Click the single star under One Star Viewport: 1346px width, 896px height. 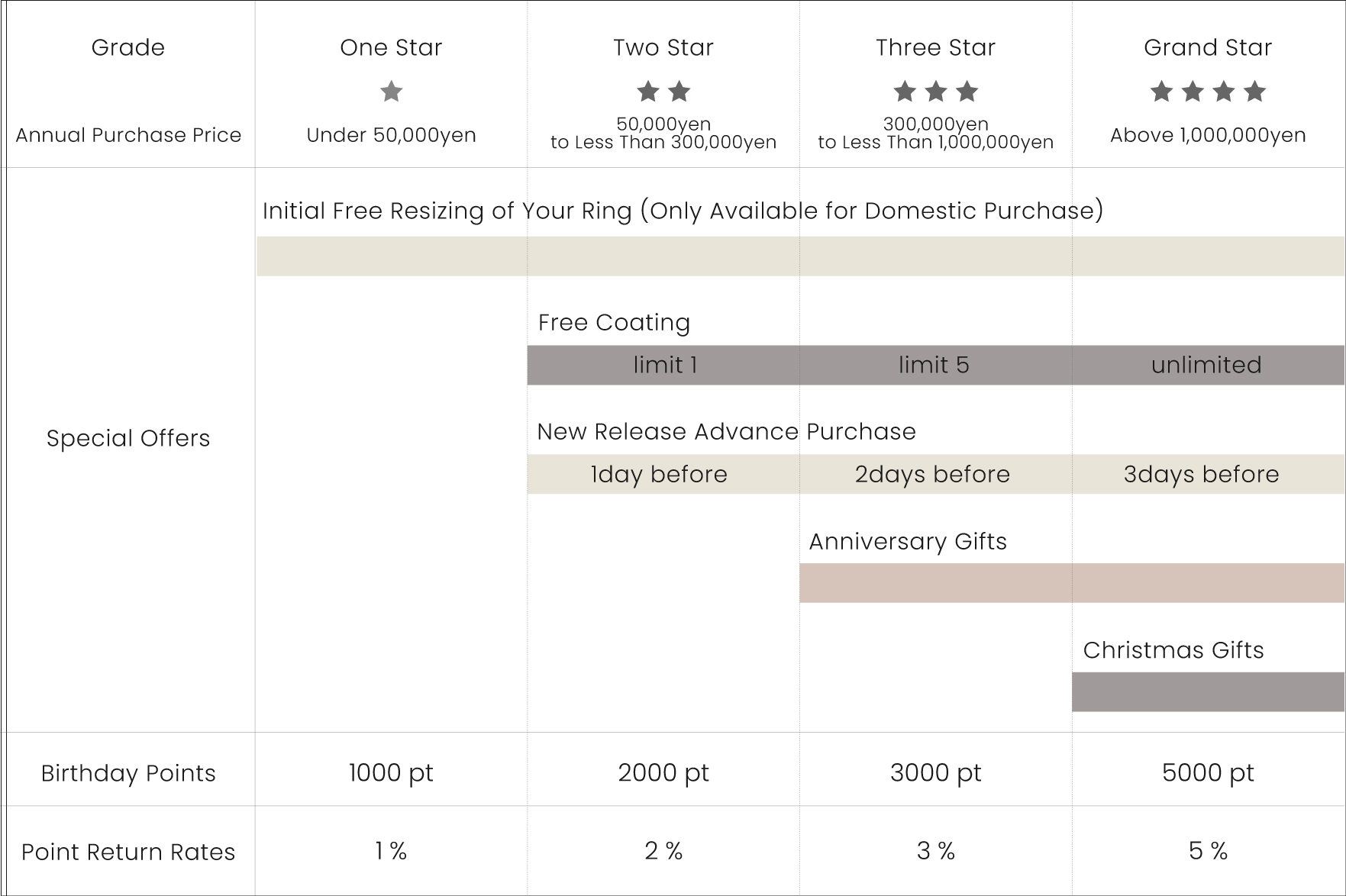(391, 92)
